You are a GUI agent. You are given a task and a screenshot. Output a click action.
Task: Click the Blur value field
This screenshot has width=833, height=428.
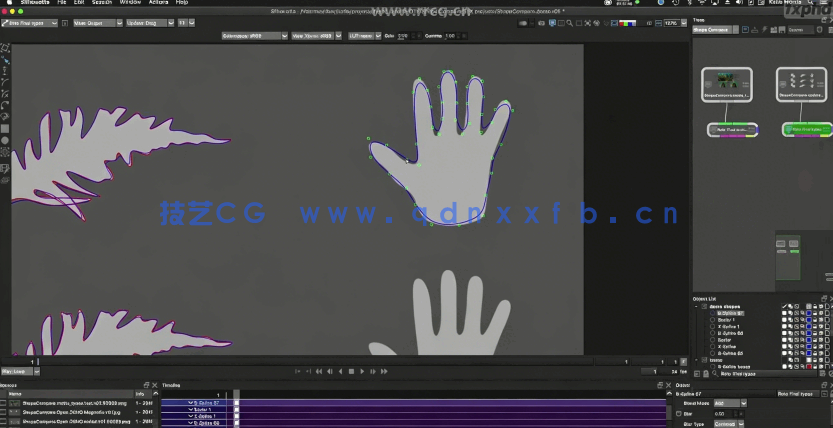[725, 413]
